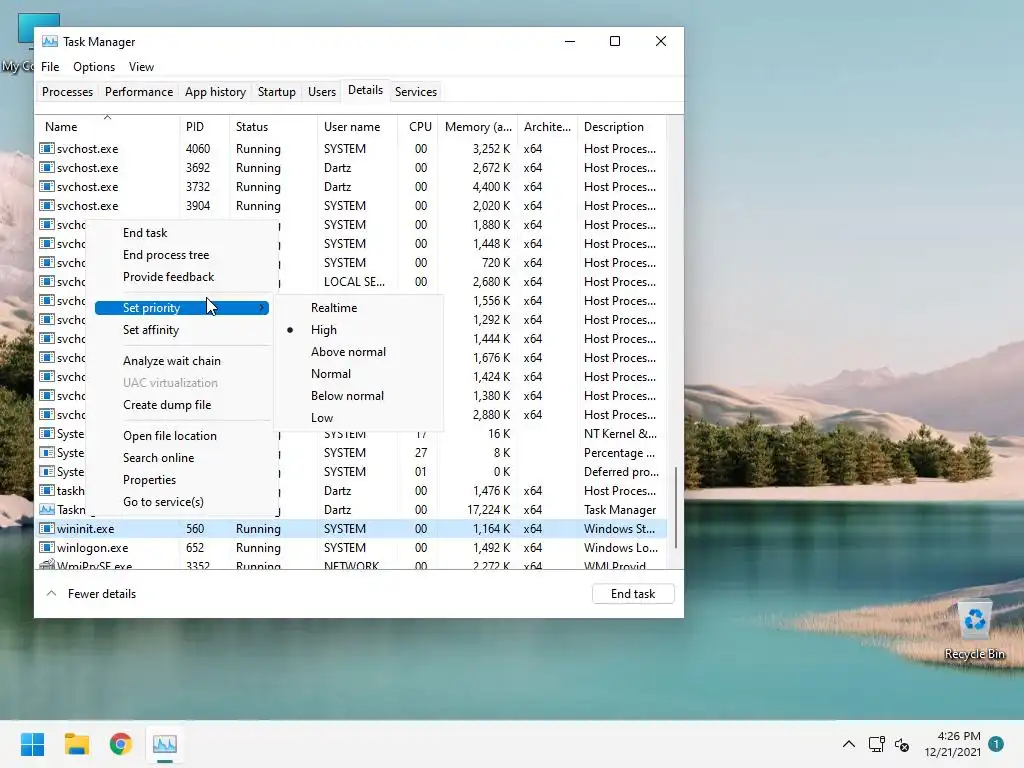Click the Task Manager taskbar icon

pyautogui.click(x=165, y=744)
